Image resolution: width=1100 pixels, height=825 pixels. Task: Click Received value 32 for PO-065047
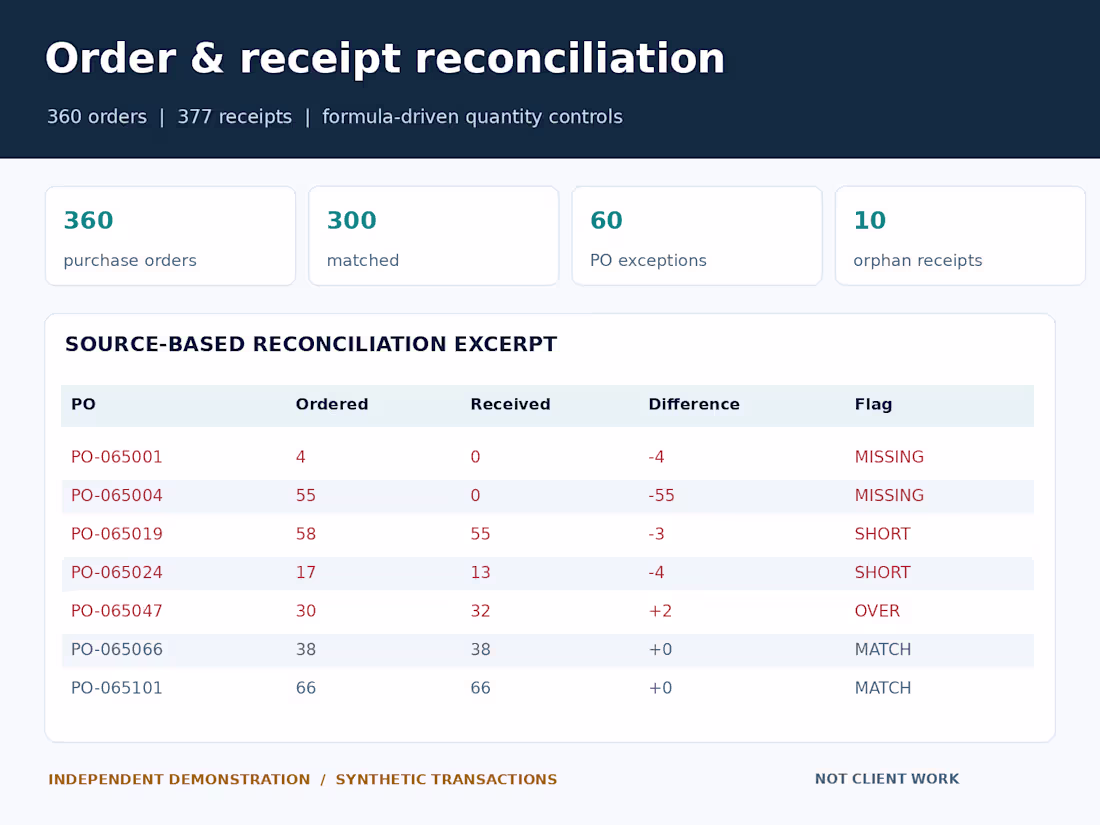[x=481, y=611]
